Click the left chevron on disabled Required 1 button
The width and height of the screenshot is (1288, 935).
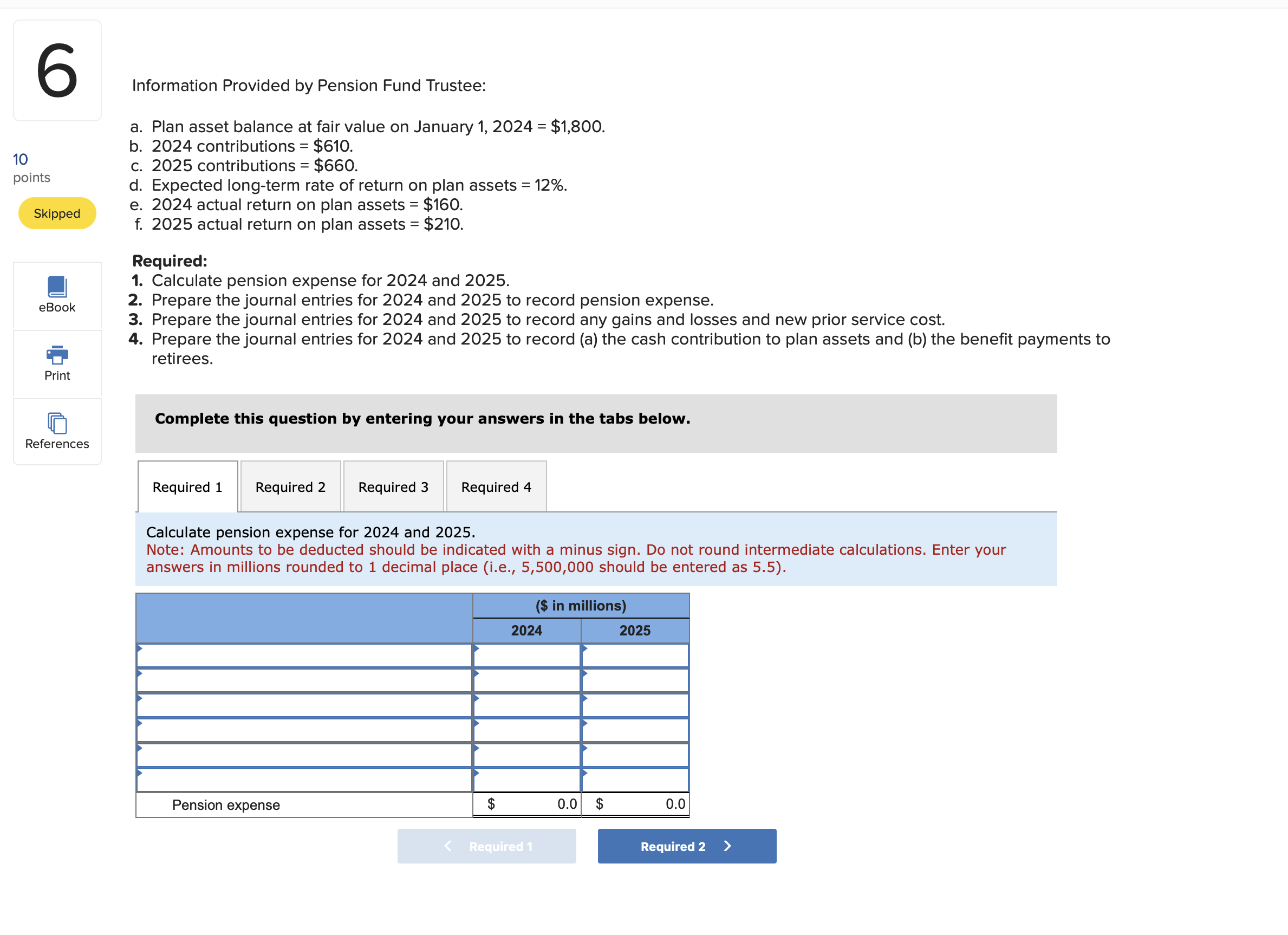[448, 846]
